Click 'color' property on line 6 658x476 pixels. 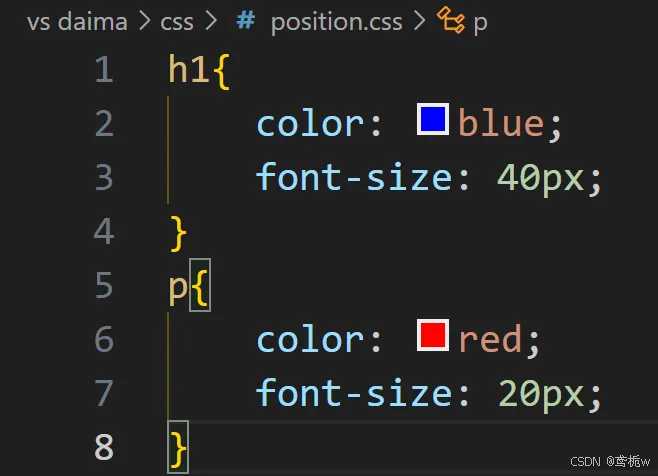tap(310, 340)
